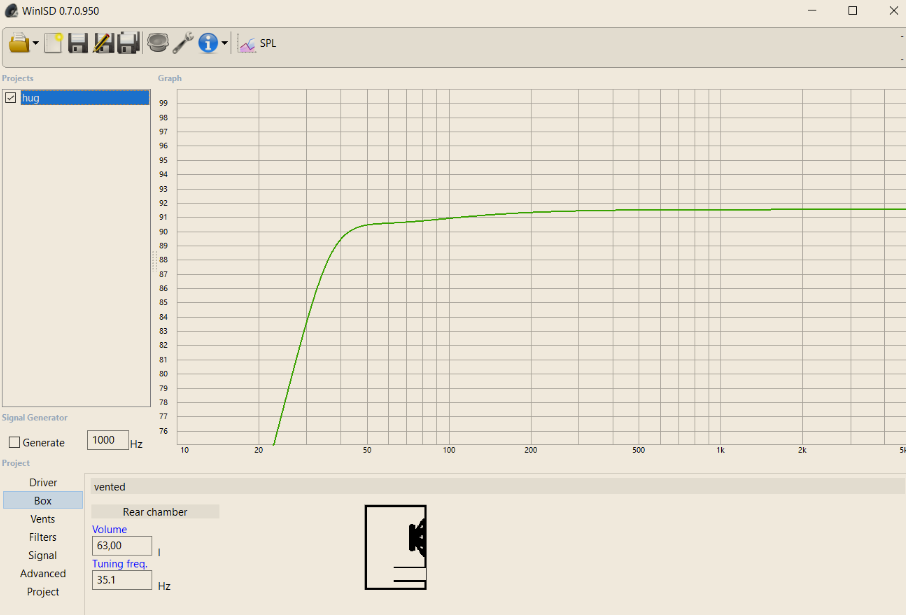Click the Rear chamber header
906x615 pixels.
(x=155, y=512)
